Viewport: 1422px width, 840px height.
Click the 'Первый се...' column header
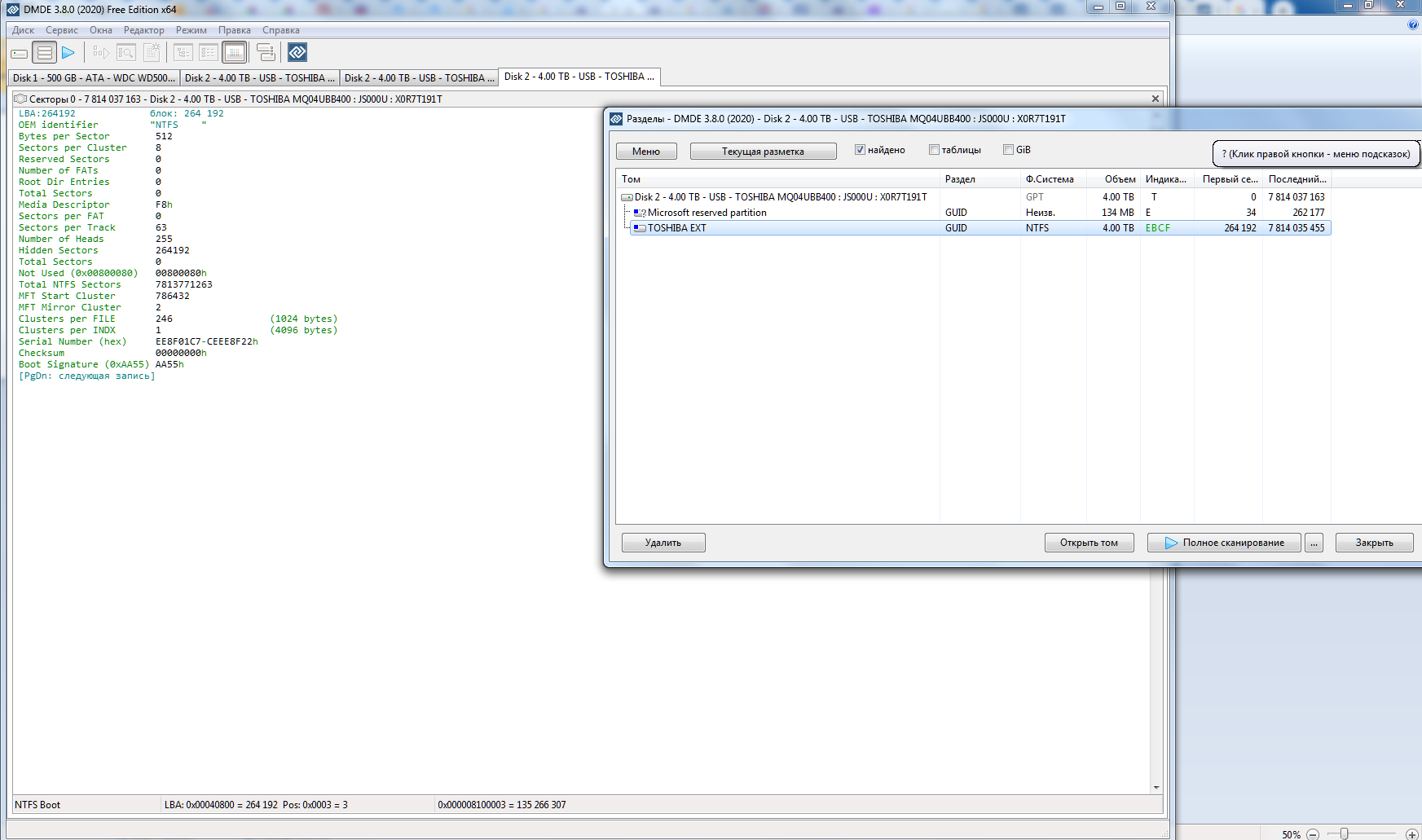1229,179
